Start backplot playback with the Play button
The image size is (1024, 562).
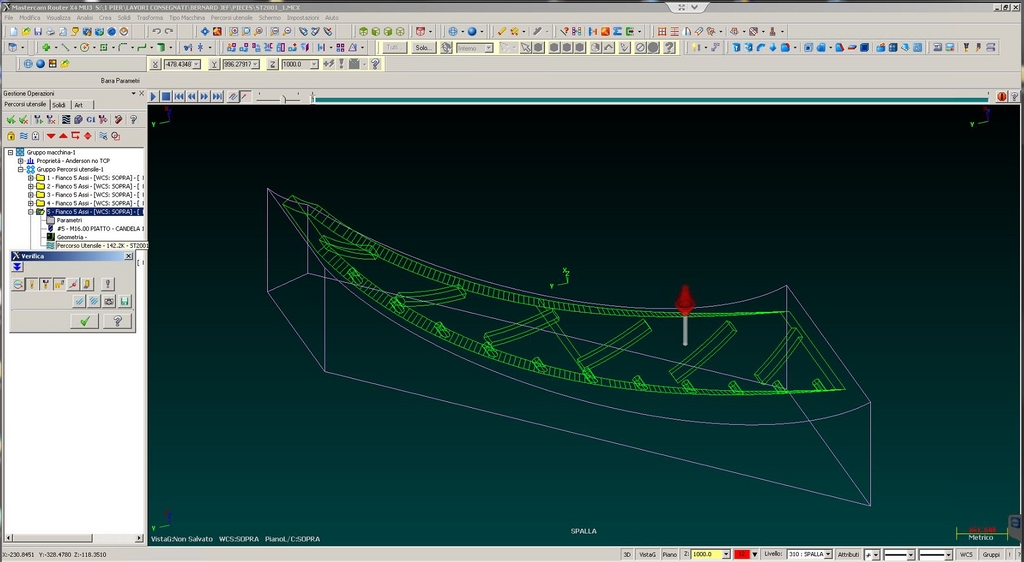tap(153, 97)
